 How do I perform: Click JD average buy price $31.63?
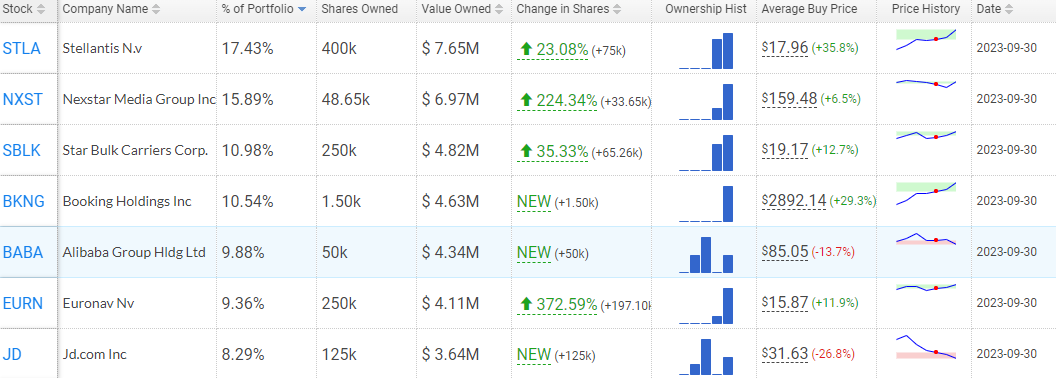(785, 353)
